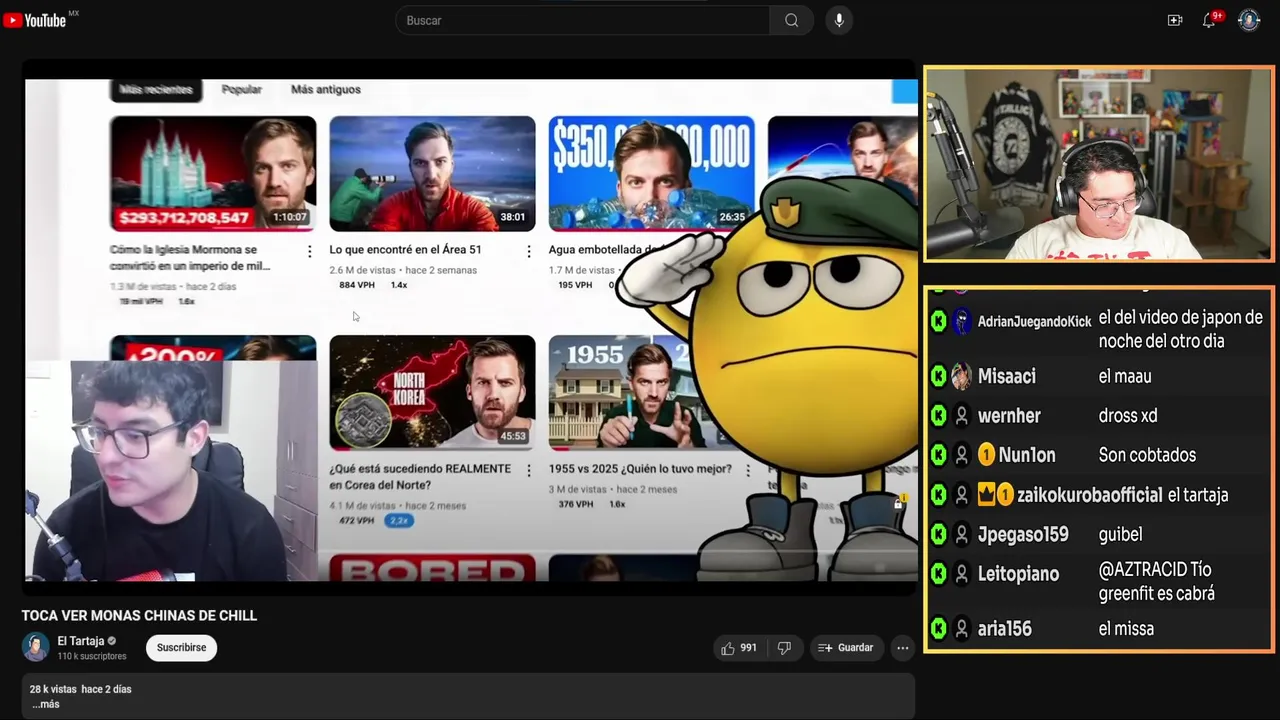The width and height of the screenshot is (1280, 720).
Task: Open the North Korea video thumbnail
Action: 432,392
